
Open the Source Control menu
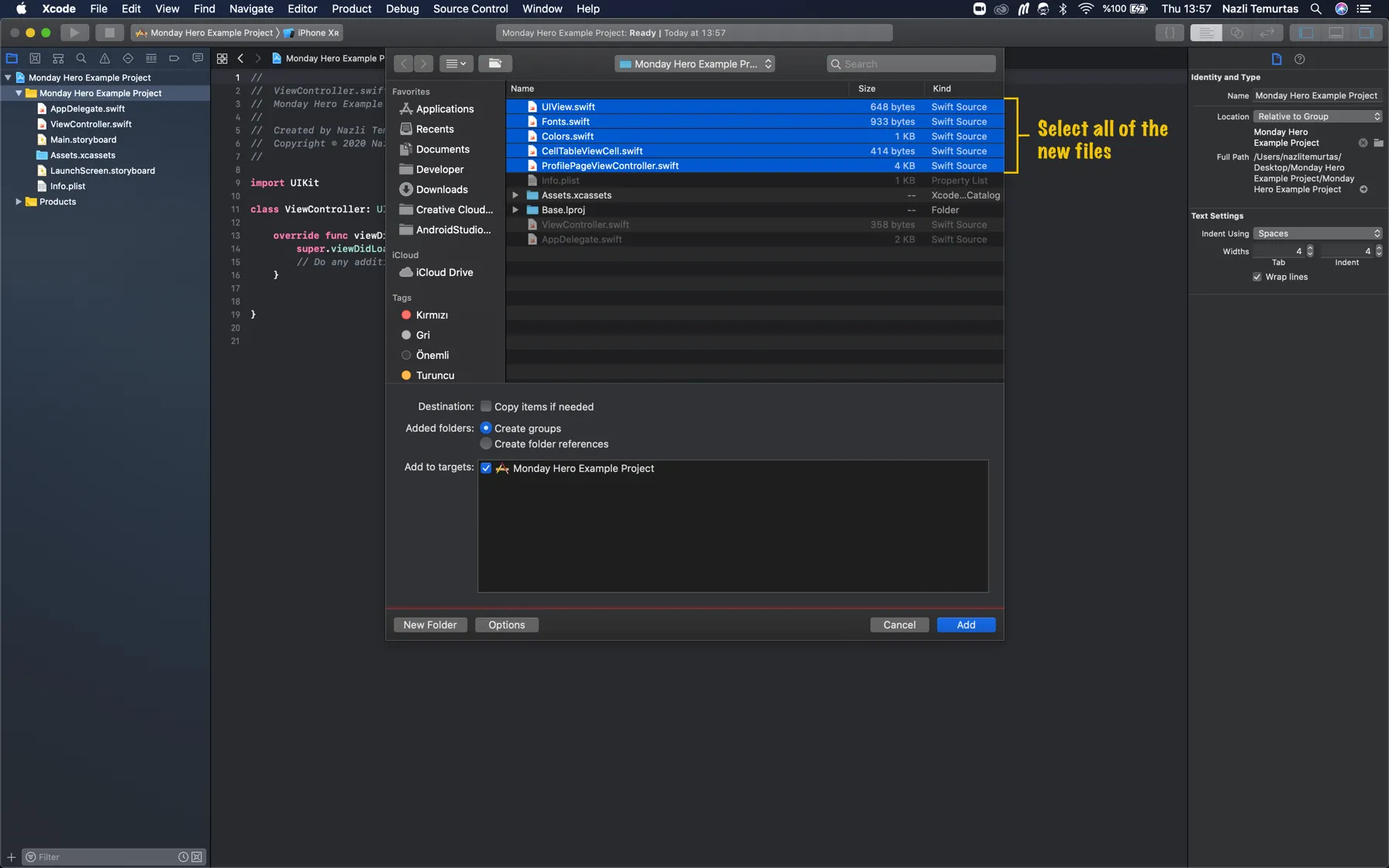[470, 9]
